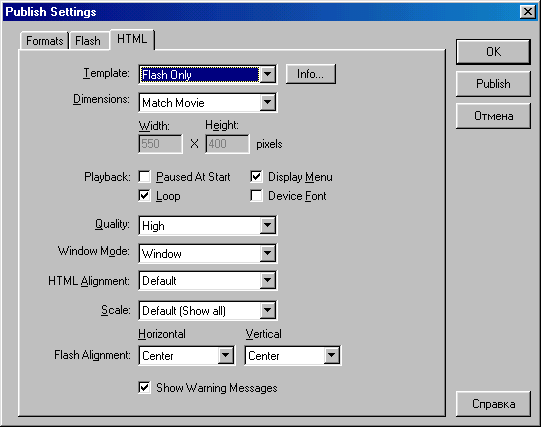541x427 pixels.
Task: Expand the Scale Default (Show all) dropdown
Action: (207, 310)
